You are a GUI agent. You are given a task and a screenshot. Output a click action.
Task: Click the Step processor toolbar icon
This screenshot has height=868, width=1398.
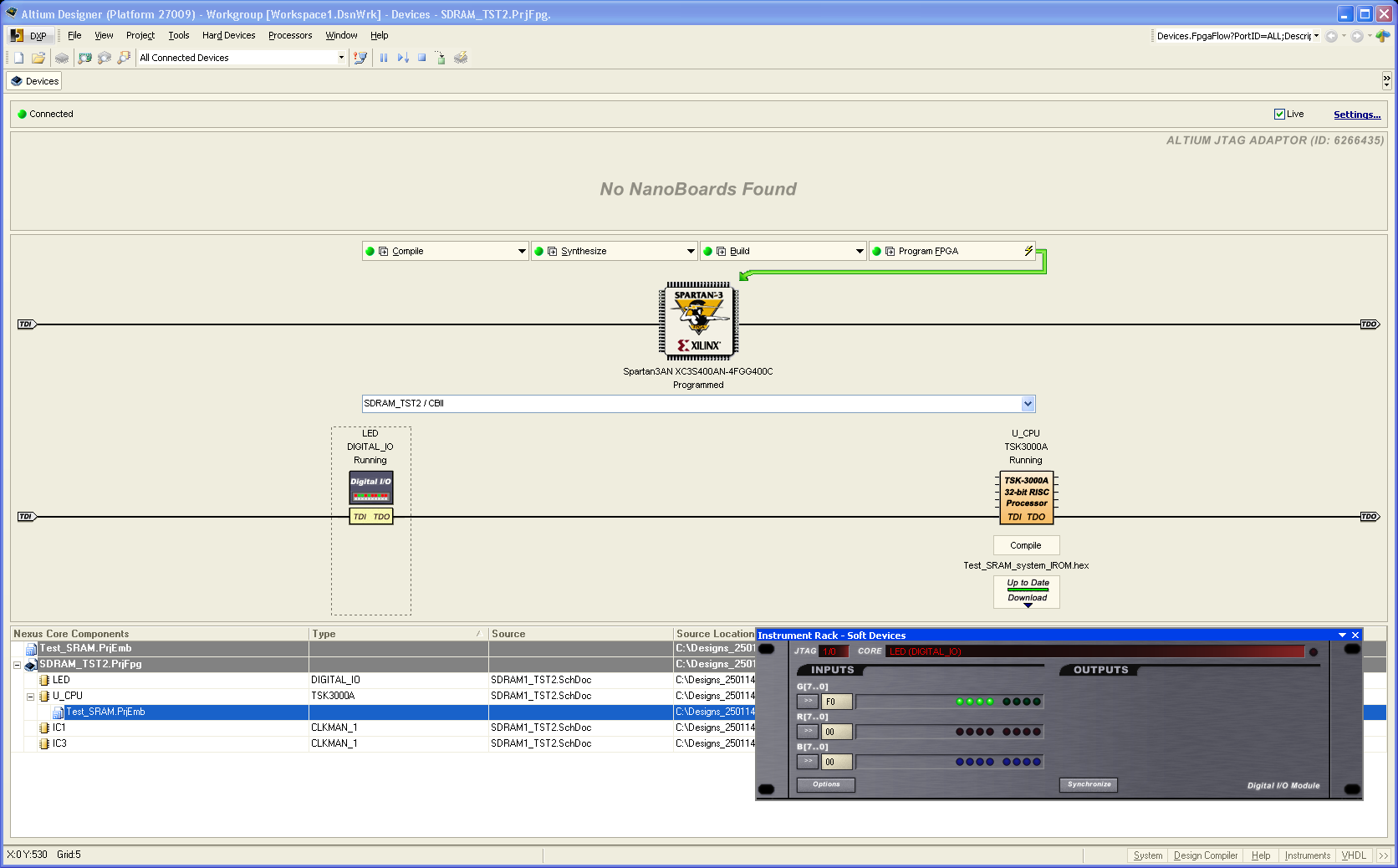(403, 58)
